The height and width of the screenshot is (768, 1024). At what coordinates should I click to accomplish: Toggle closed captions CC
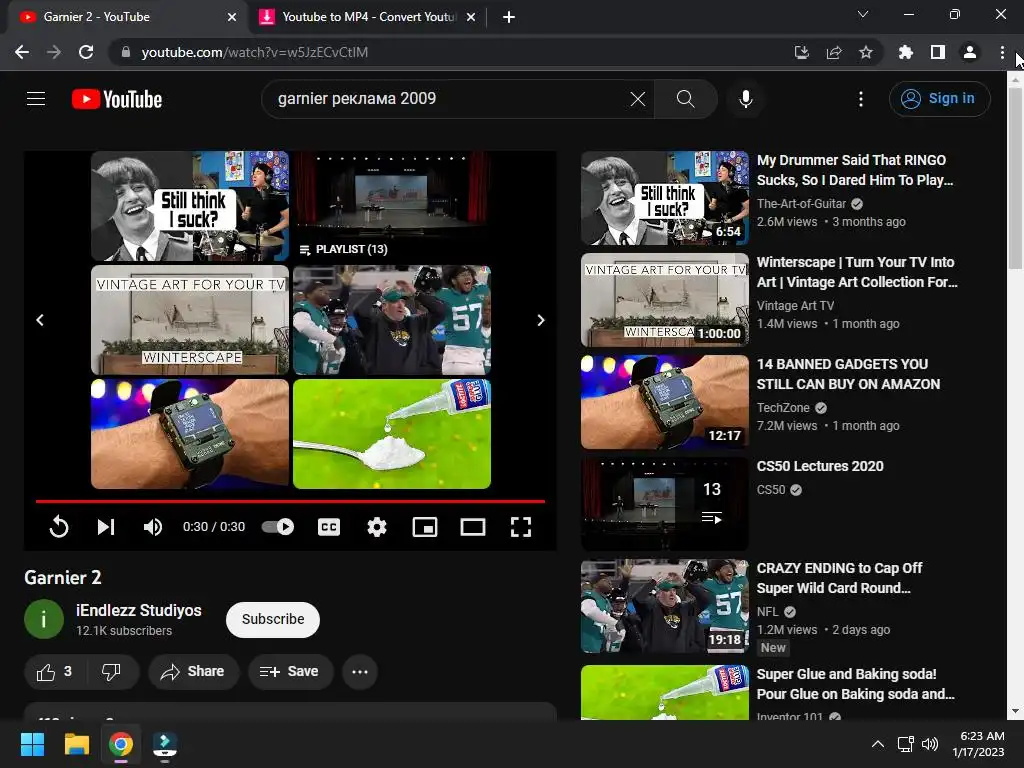(x=328, y=526)
